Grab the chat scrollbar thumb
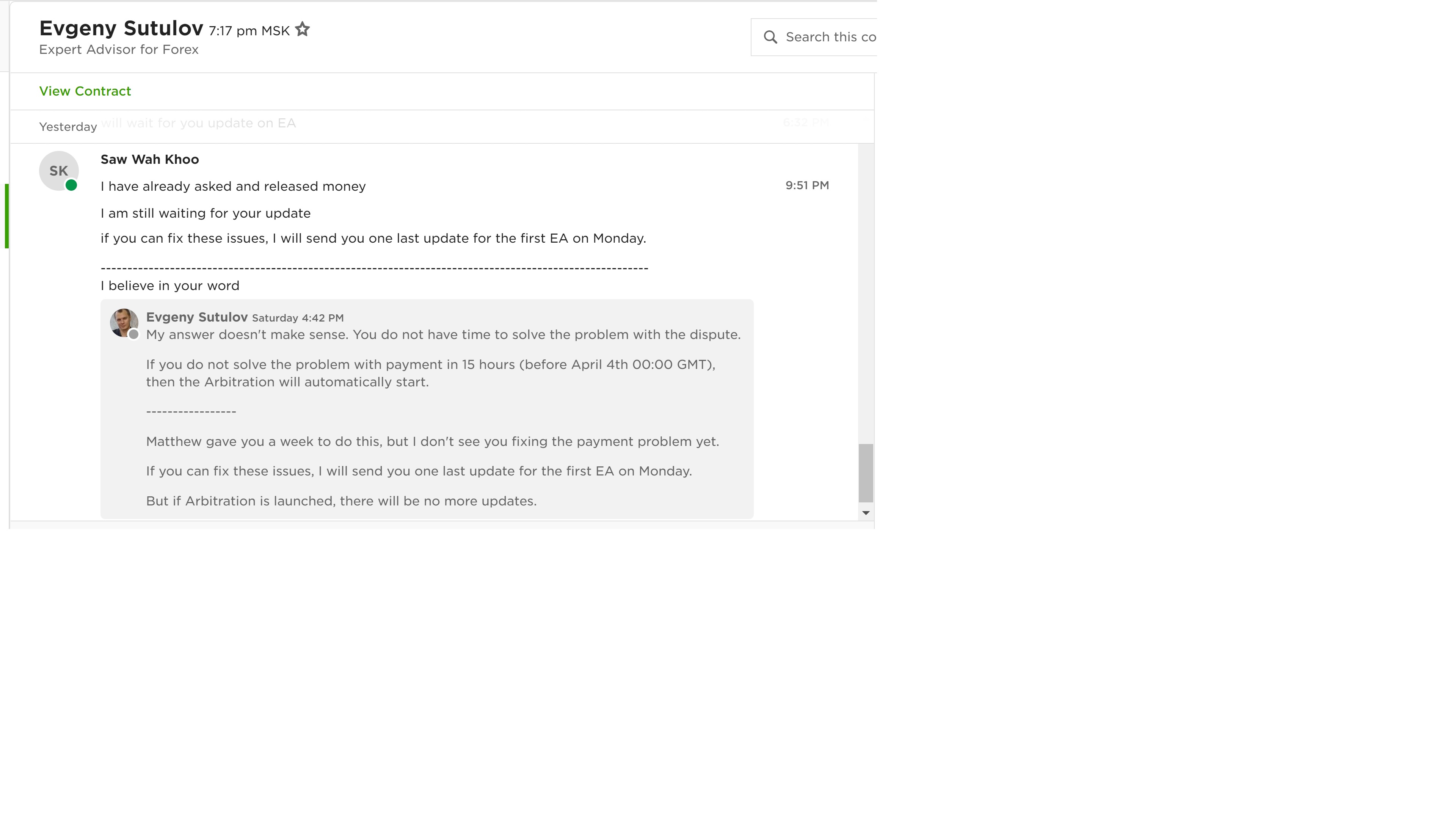 (866, 473)
